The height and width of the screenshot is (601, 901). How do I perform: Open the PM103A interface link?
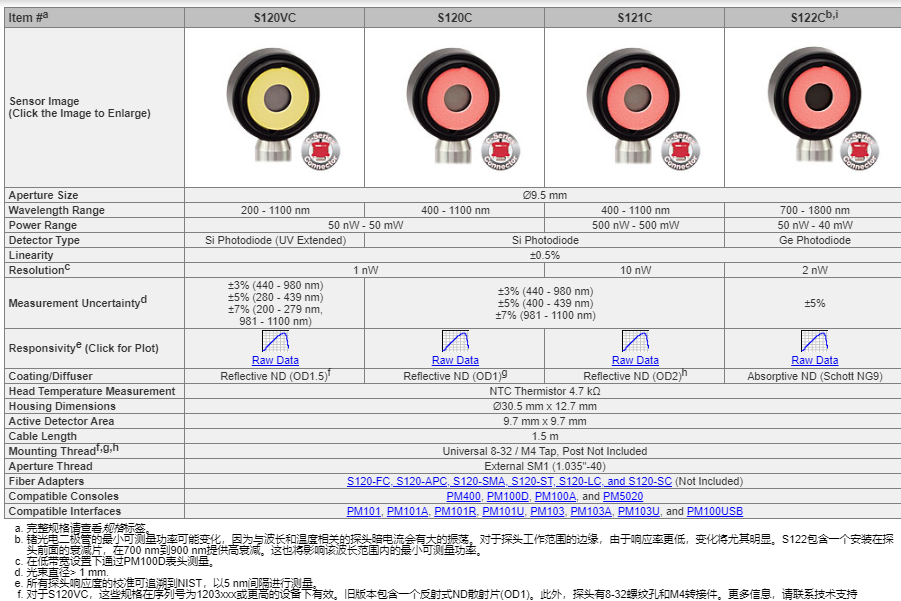coord(591,511)
